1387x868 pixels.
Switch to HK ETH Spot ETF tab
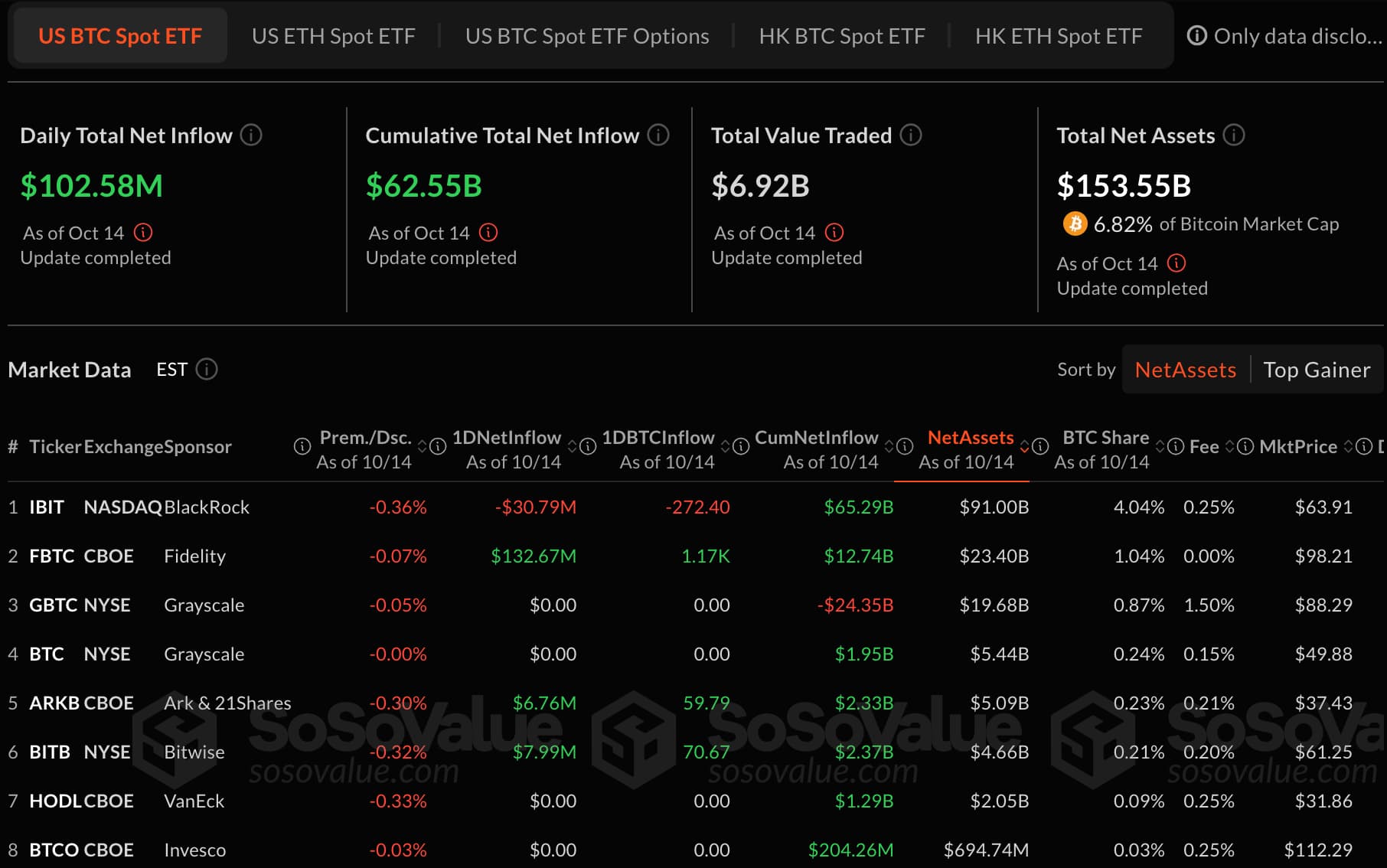click(x=1059, y=36)
